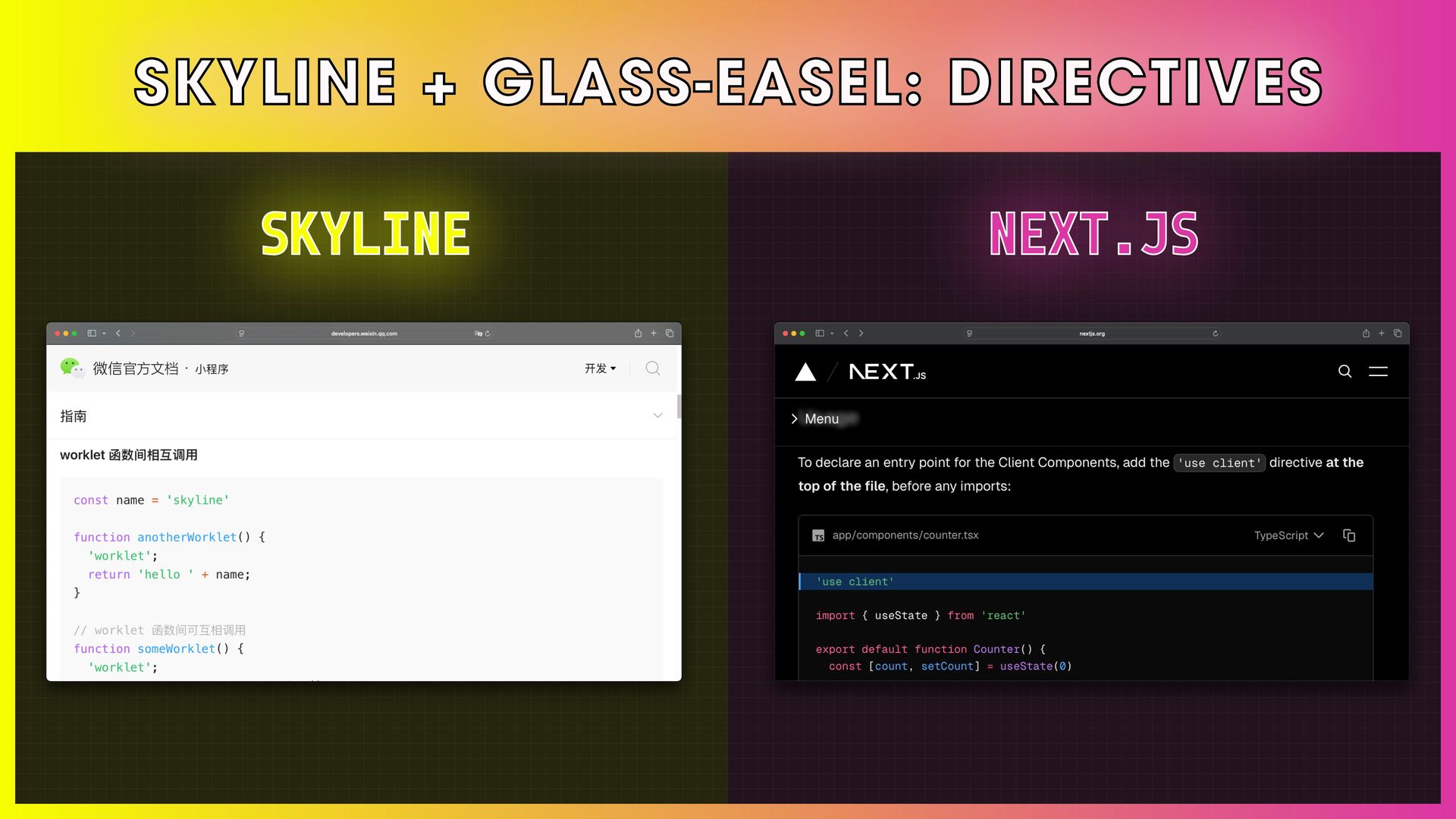
Task: Open the 微信官方文档 home link
Action: point(136,369)
